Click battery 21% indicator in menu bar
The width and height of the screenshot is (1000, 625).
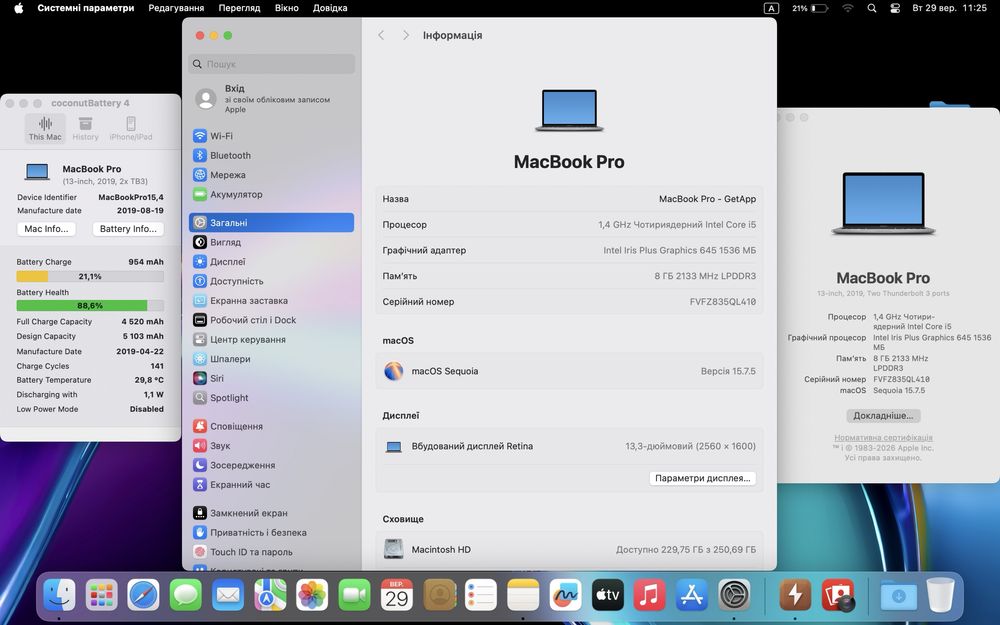point(809,8)
